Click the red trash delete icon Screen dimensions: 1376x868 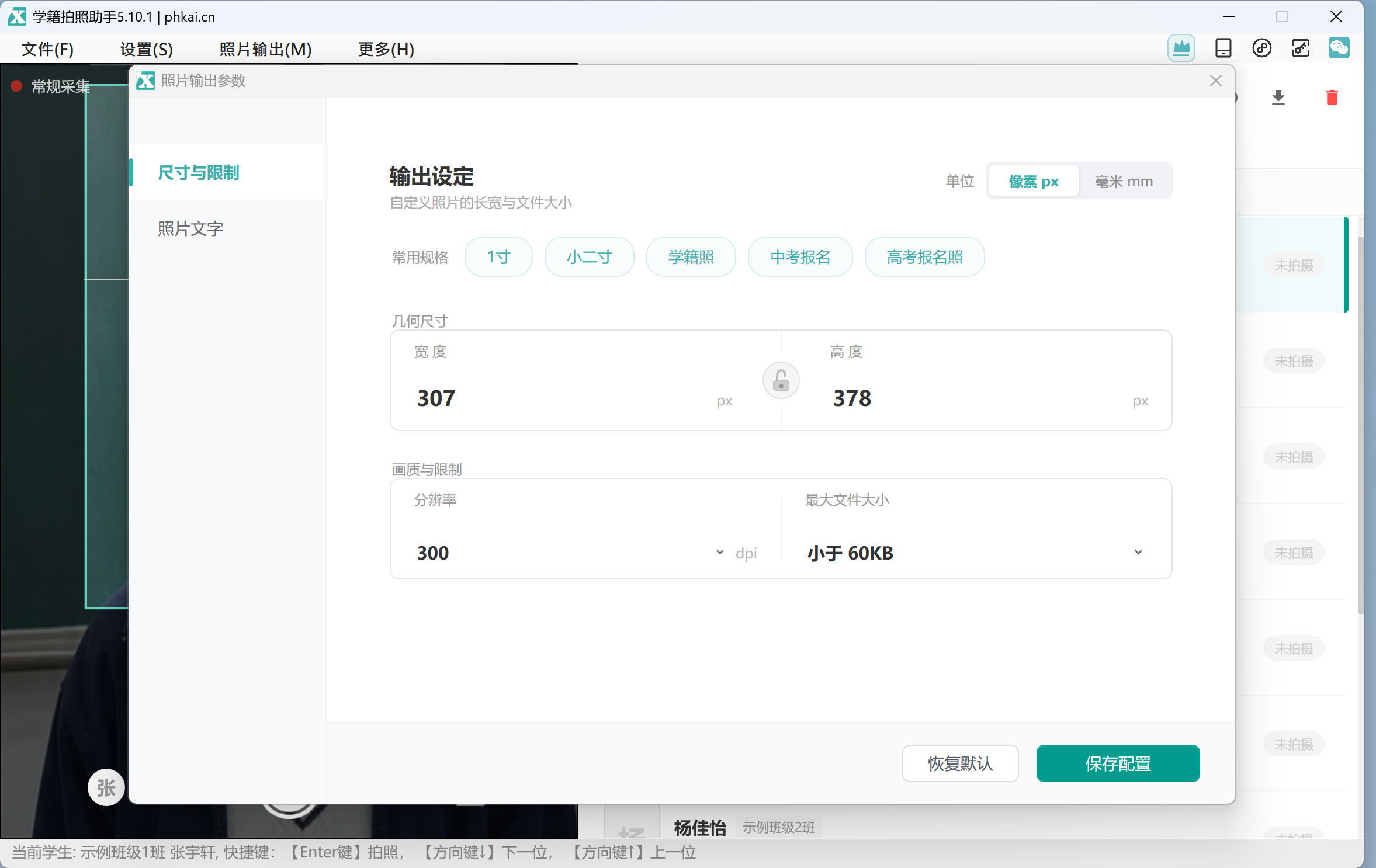(x=1332, y=98)
